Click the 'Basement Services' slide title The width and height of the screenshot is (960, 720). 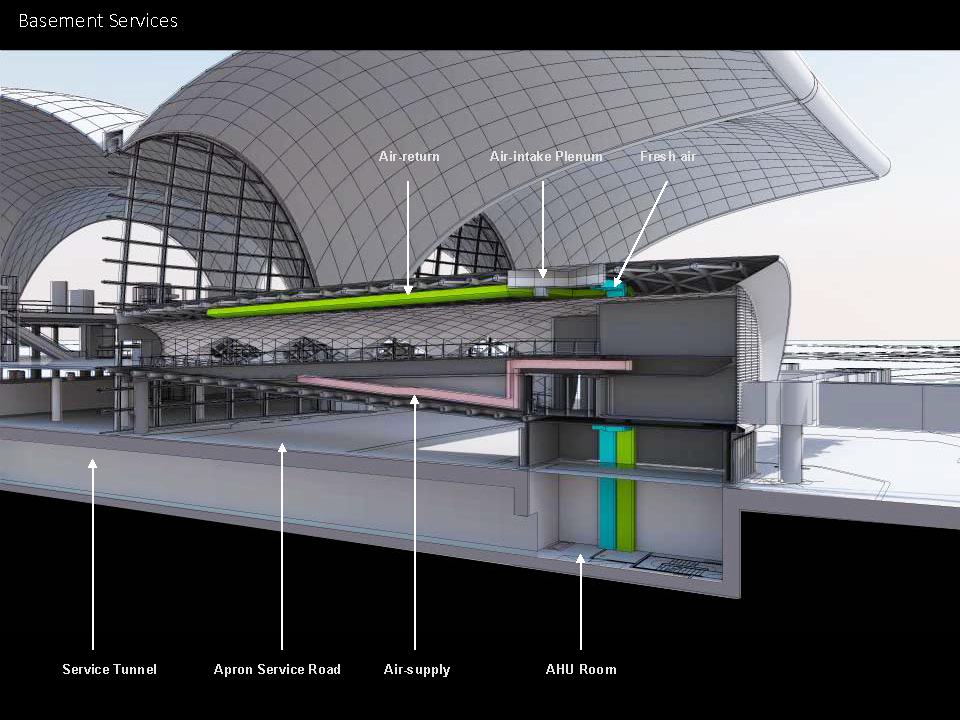98,21
